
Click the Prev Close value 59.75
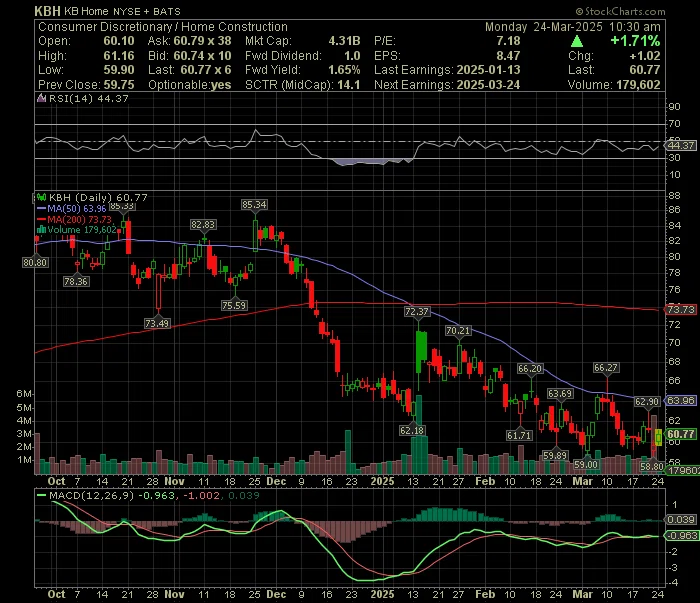pos(119,85)
